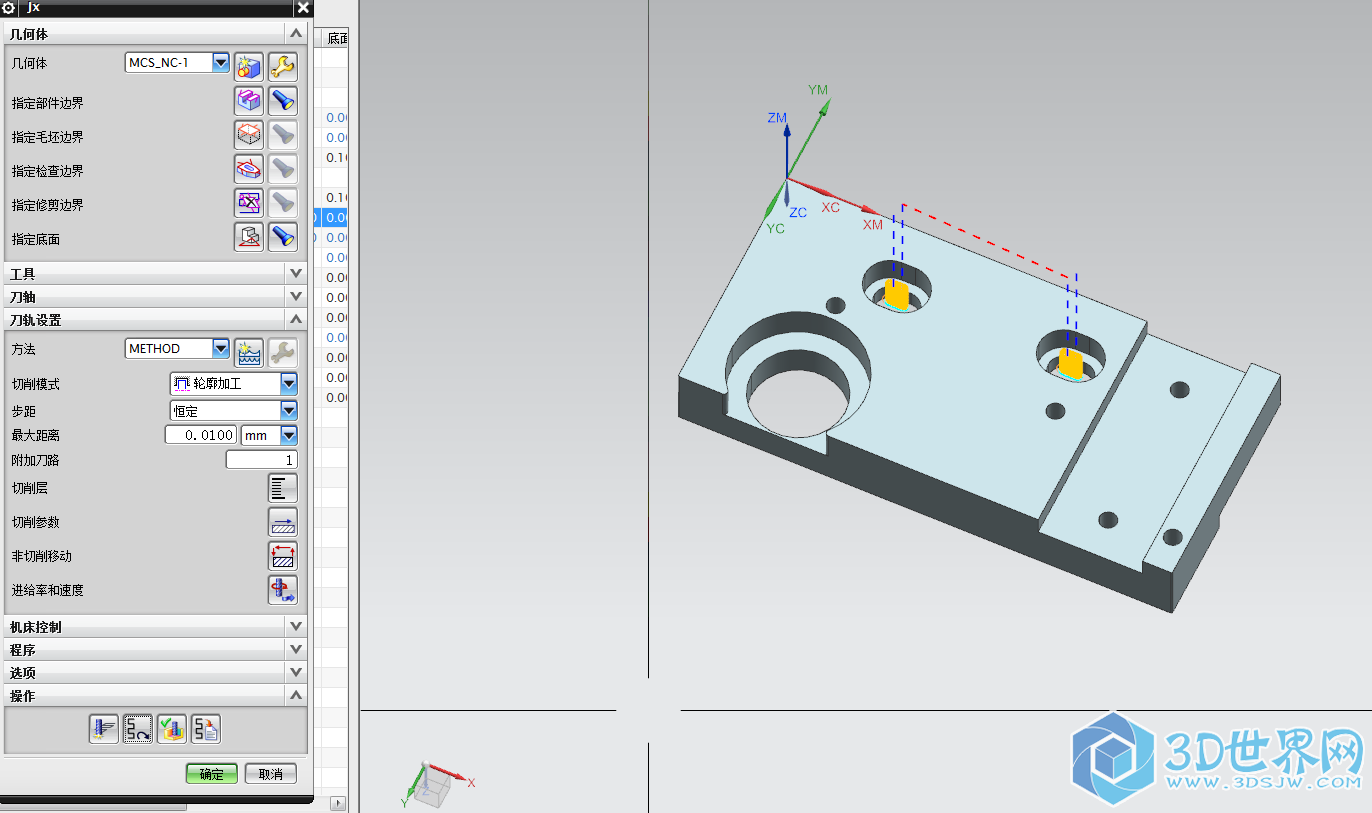Expand the Tool (工具) section
Screen dimensions: 1372x813
pyautogui.click(x=295, y=273)
